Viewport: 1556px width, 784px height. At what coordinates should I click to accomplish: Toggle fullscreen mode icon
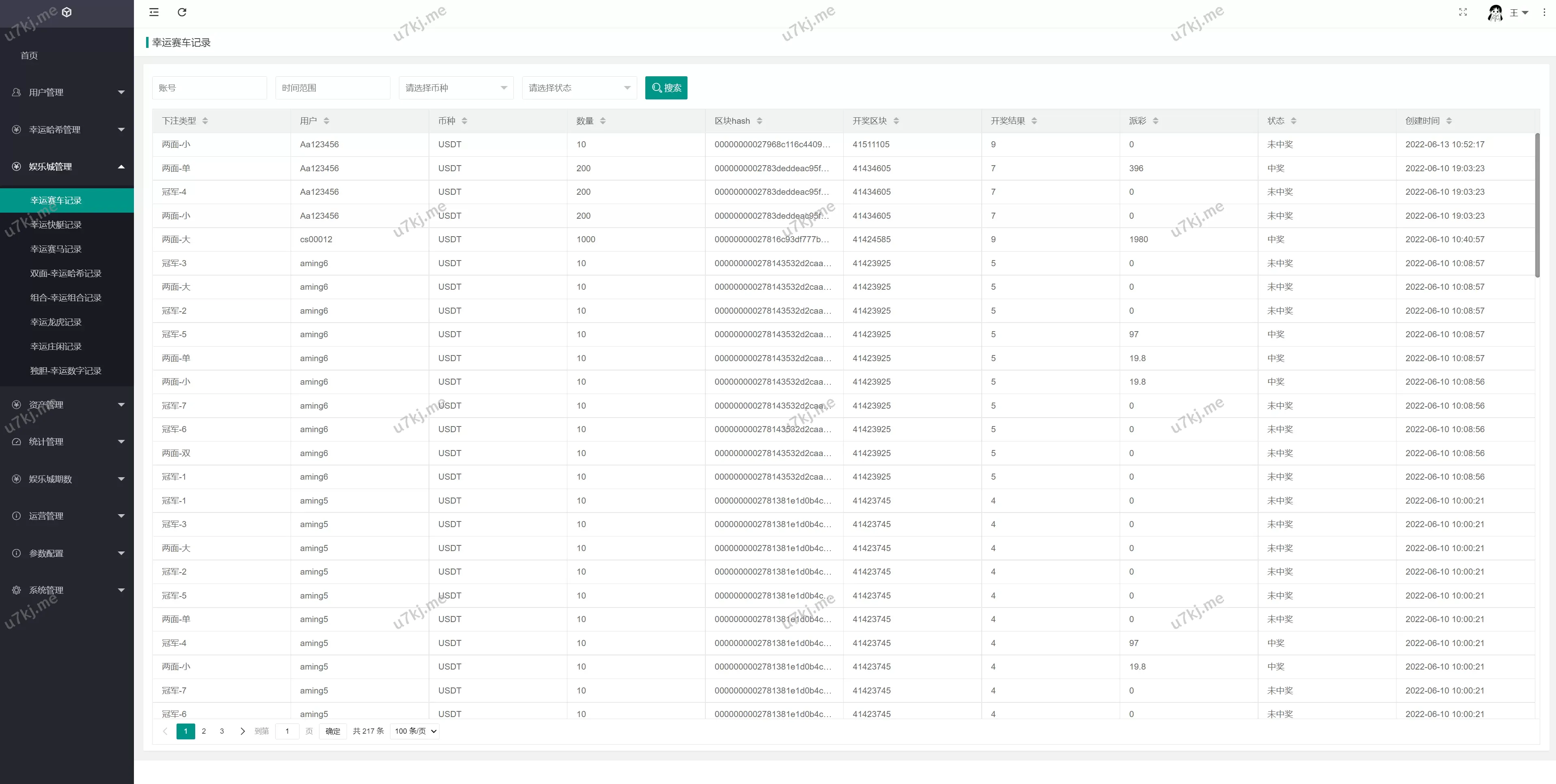click(x=1462, y=12)
